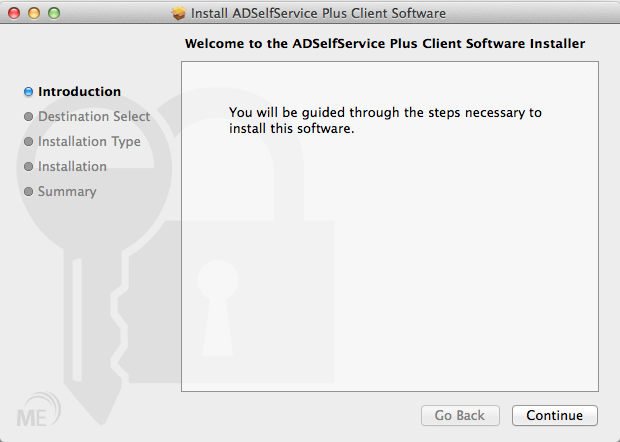This screenshot has height=442, width=620.
Task: Click the Destination Select step bullet
Action: click(x=29, y=117)
